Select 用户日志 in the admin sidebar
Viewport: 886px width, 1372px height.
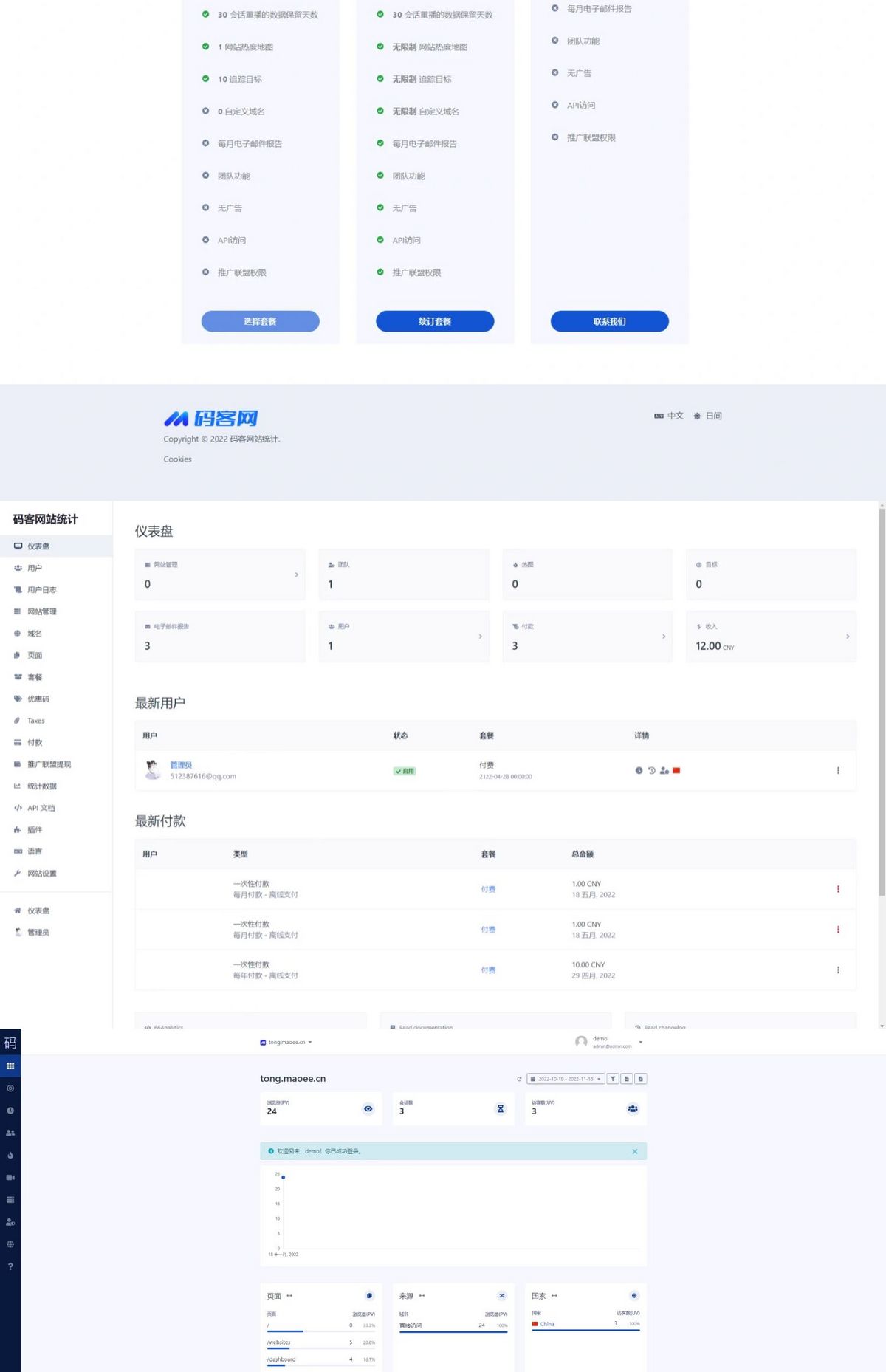pyautogui.click(x=56, y=590)
